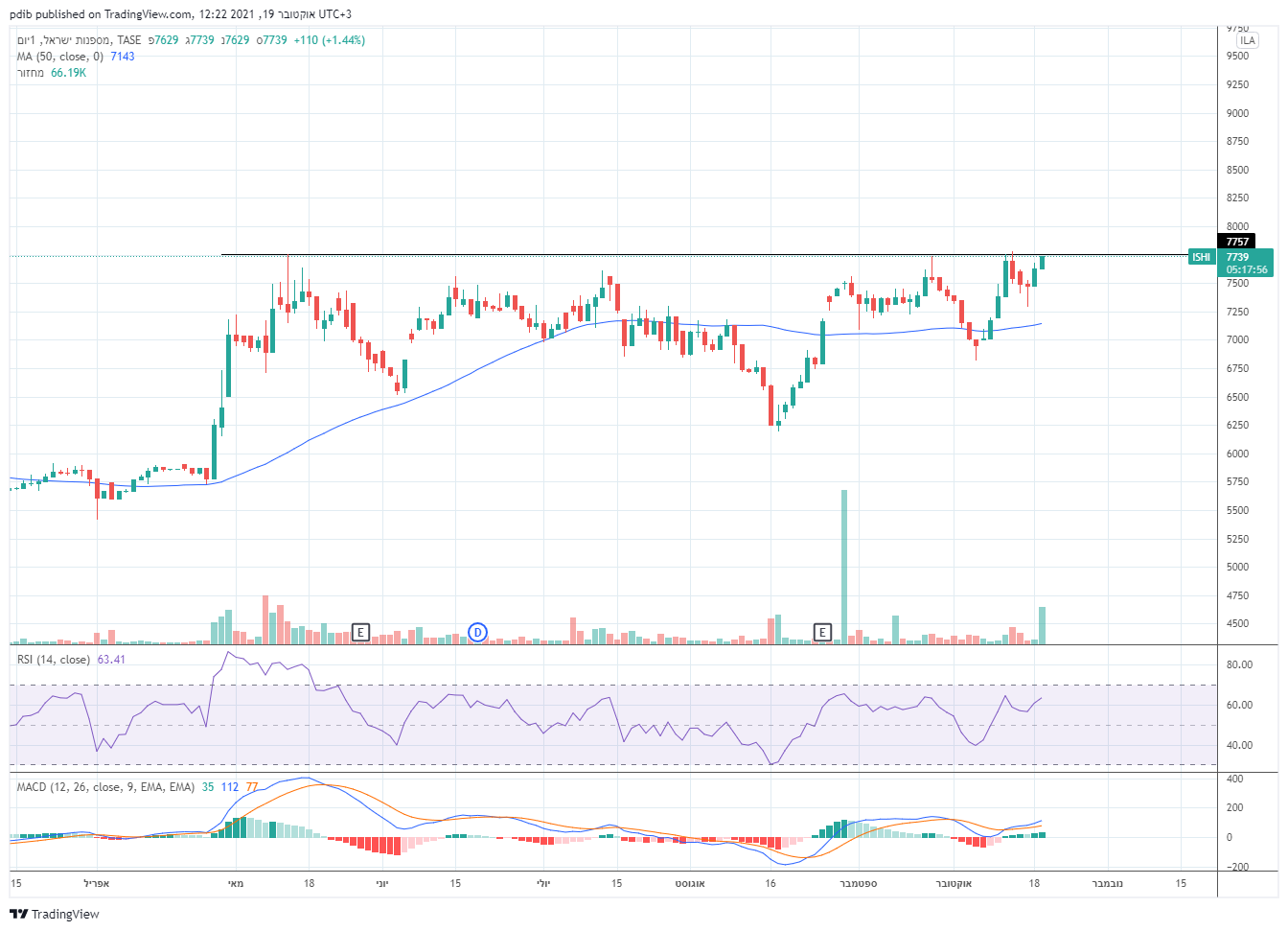Open the blue D dividend marker

click(477, 632)
